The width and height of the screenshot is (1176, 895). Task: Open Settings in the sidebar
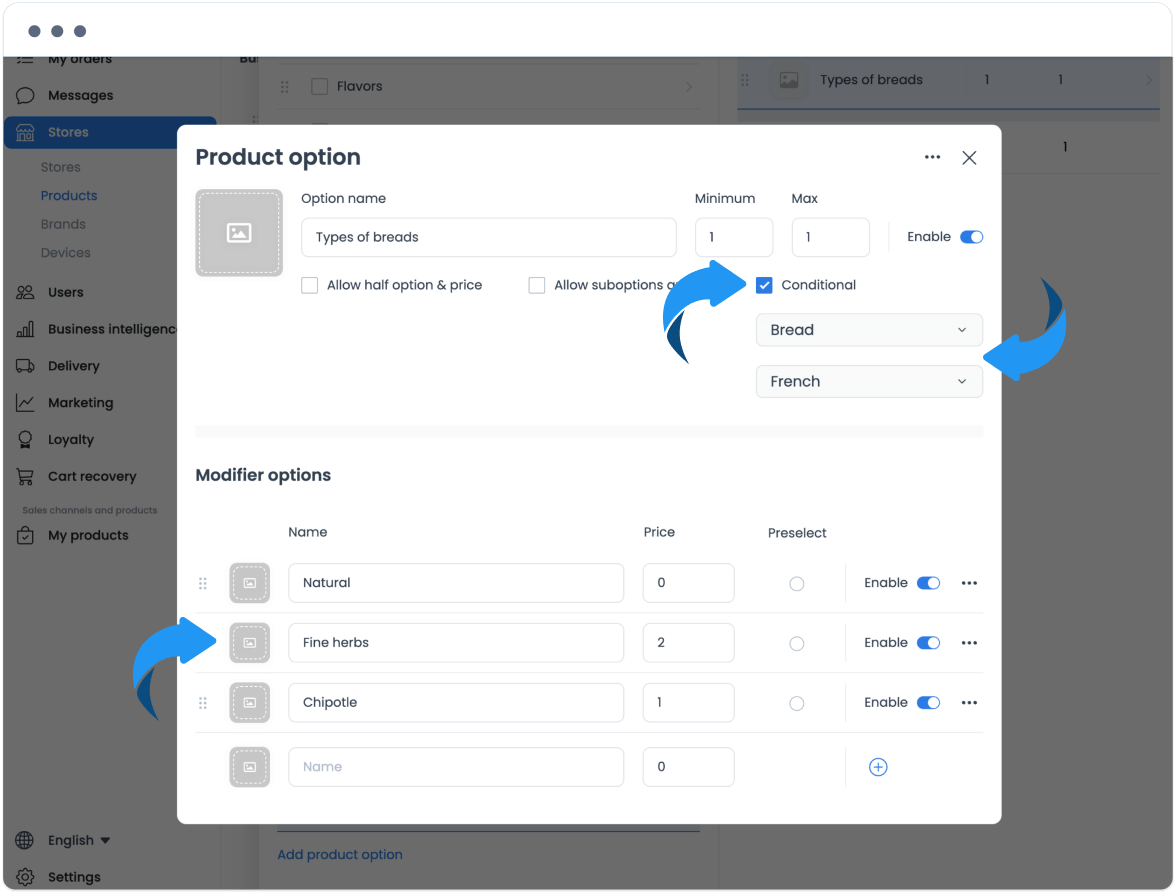74,878
